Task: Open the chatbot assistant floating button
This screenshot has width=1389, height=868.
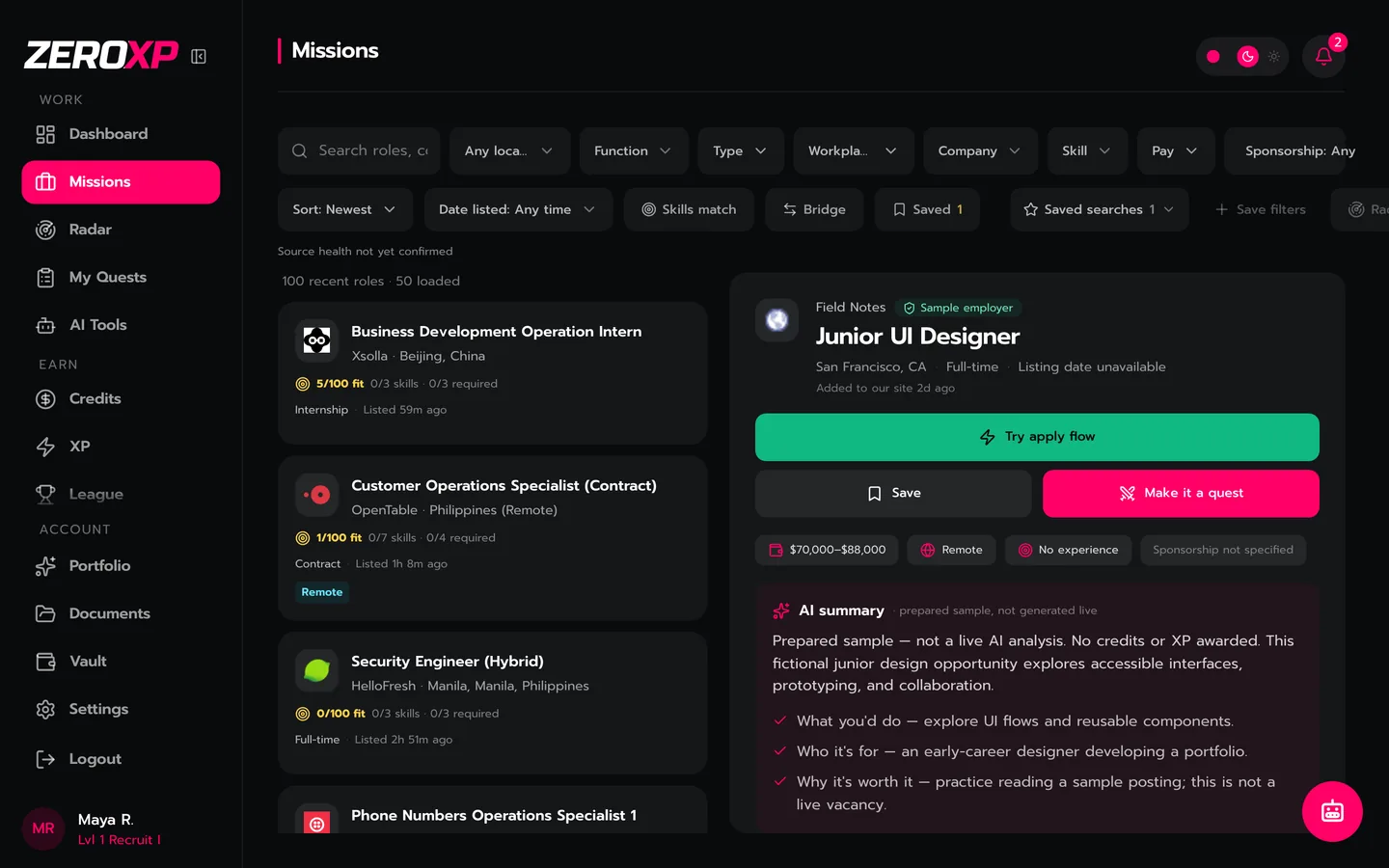Action: 1332,811
